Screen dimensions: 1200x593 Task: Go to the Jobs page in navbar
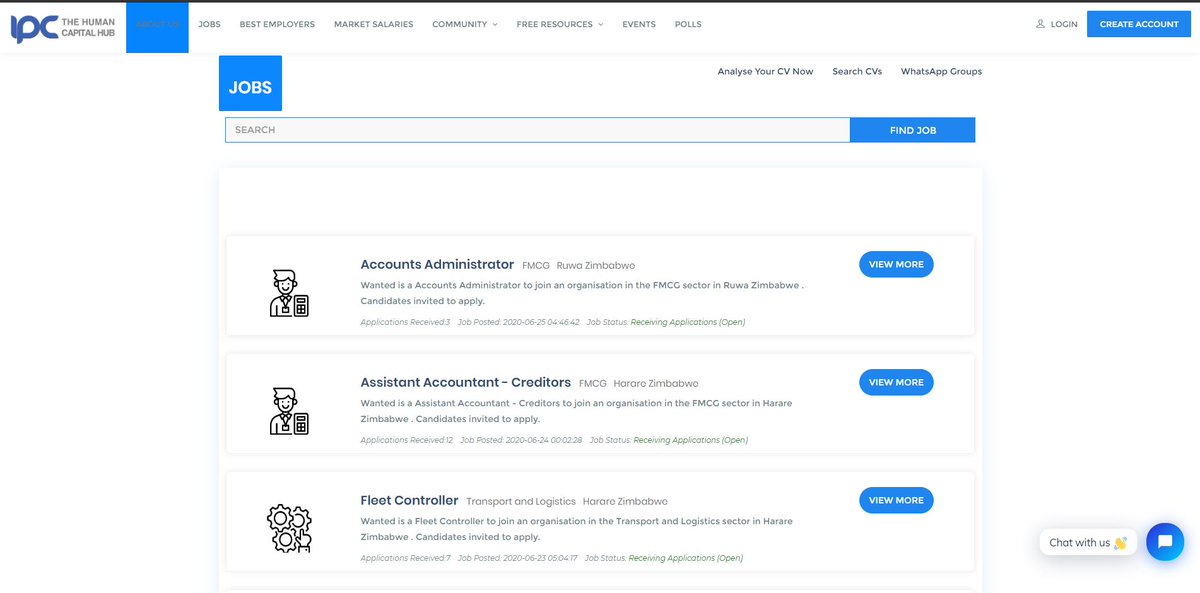[x=209, y=24]
